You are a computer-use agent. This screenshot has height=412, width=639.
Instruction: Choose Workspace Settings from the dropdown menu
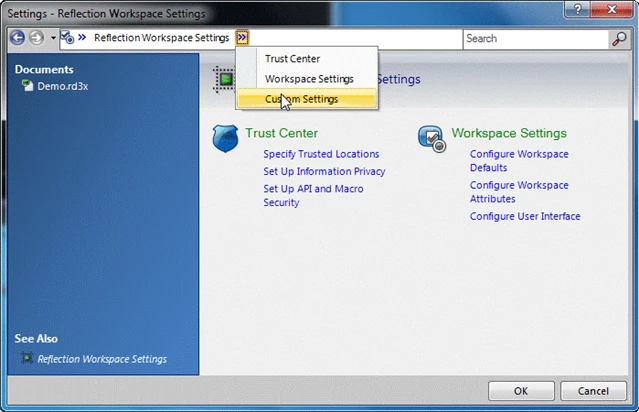point(309,79)
